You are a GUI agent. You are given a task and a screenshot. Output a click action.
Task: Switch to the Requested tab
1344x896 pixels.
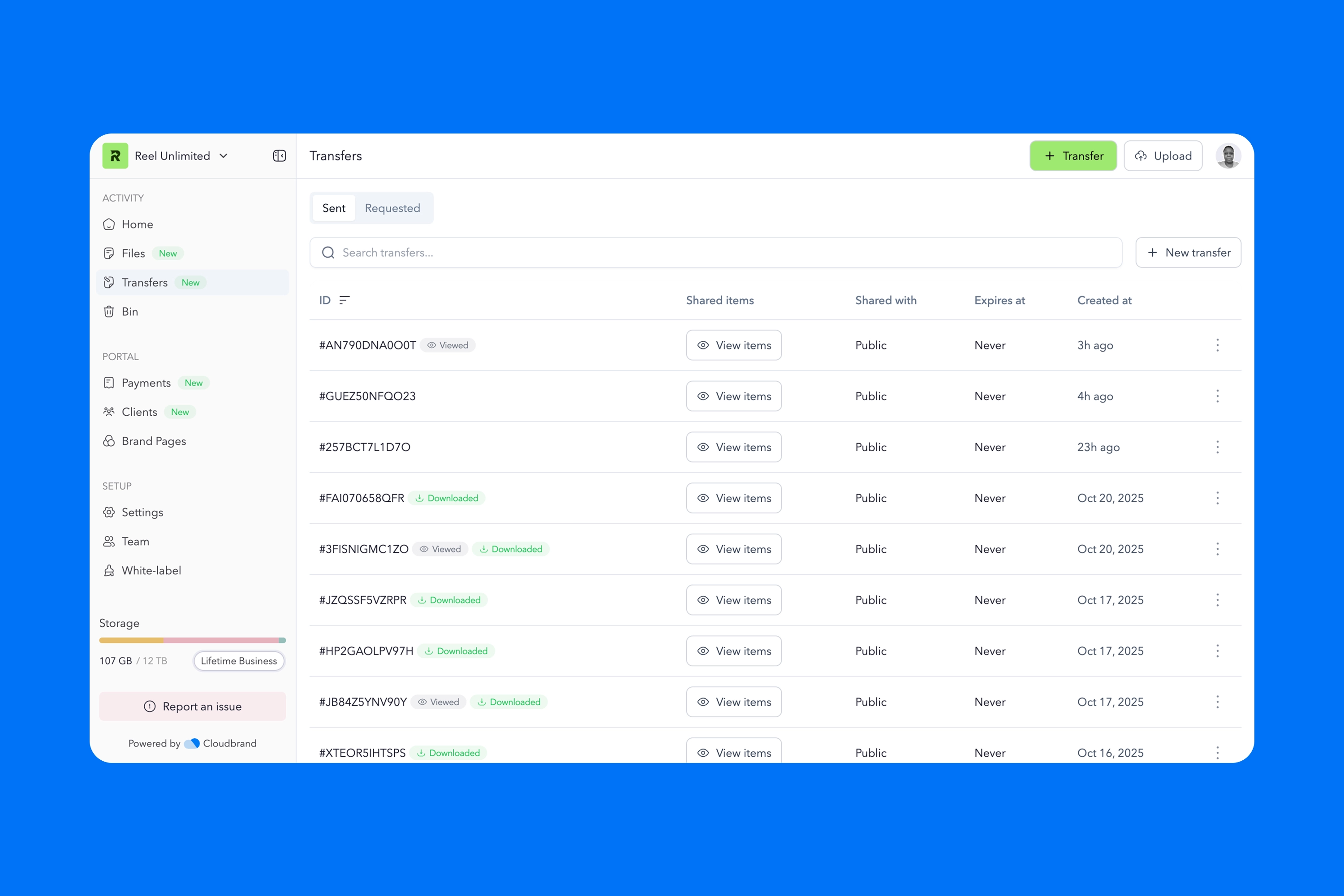click(392, 208)
